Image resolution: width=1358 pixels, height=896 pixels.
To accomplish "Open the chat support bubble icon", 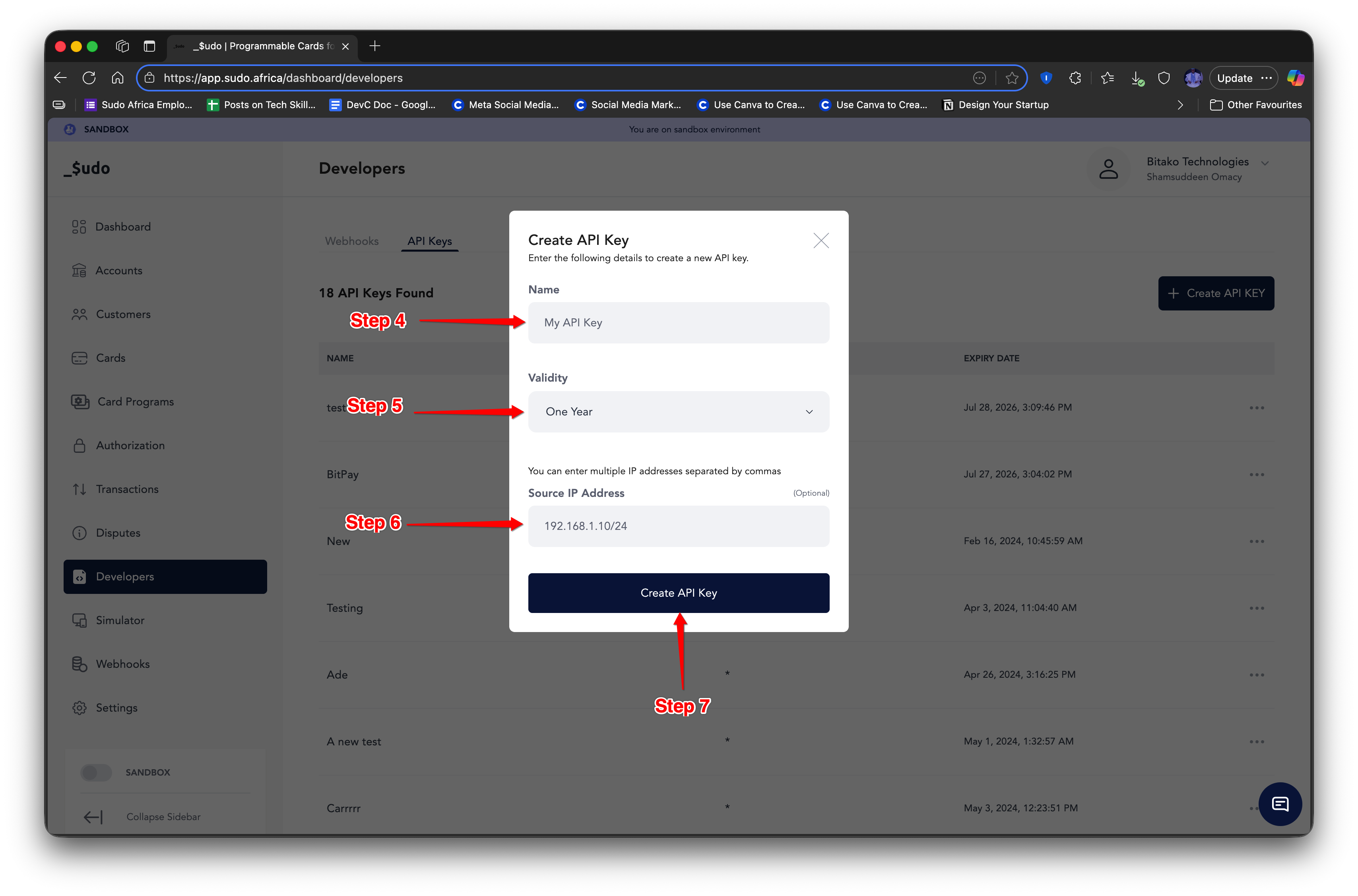I will 1280,803.
